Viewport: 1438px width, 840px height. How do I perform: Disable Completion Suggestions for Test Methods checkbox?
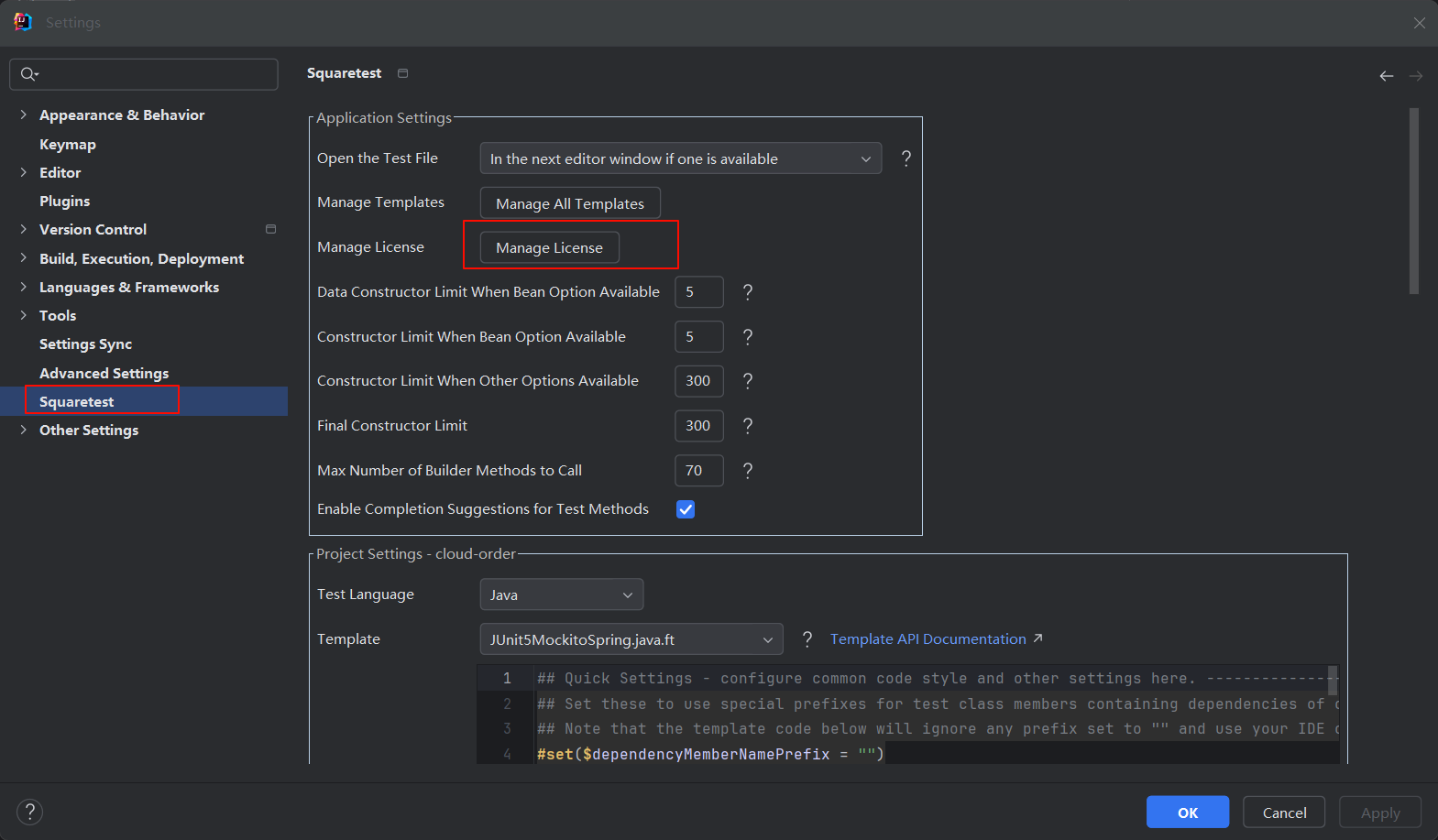686,509
